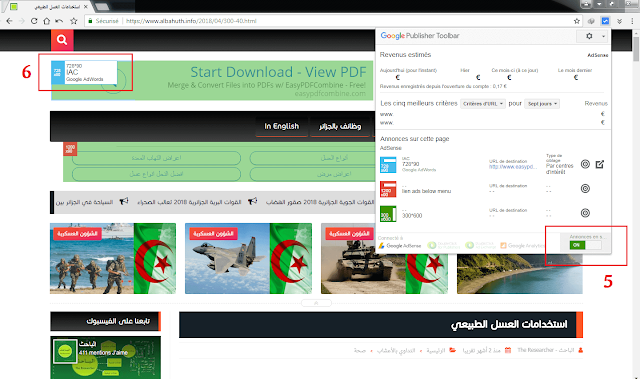
Task: Go back with the browser back arrow
Action: (9, 21)
